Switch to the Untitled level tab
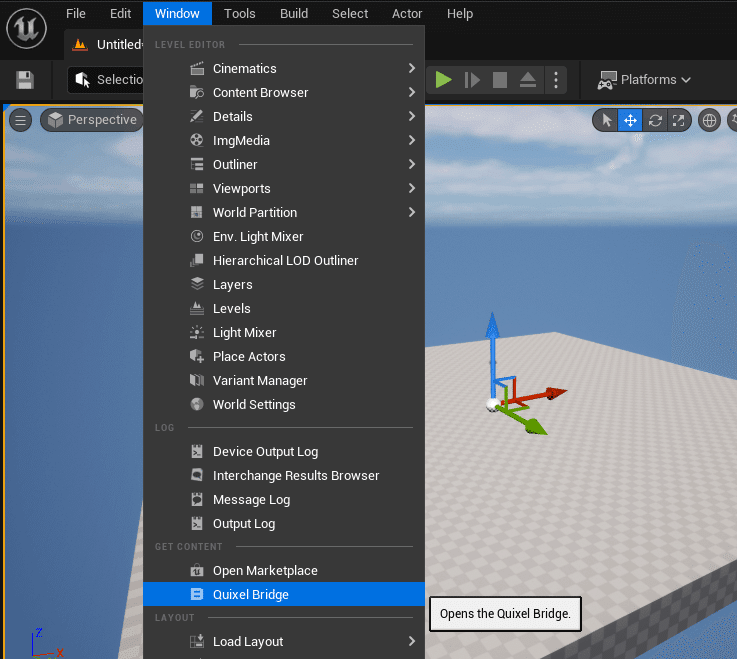Image resolution: width=737 pixels, height=659 pixels. coord(104,45)
